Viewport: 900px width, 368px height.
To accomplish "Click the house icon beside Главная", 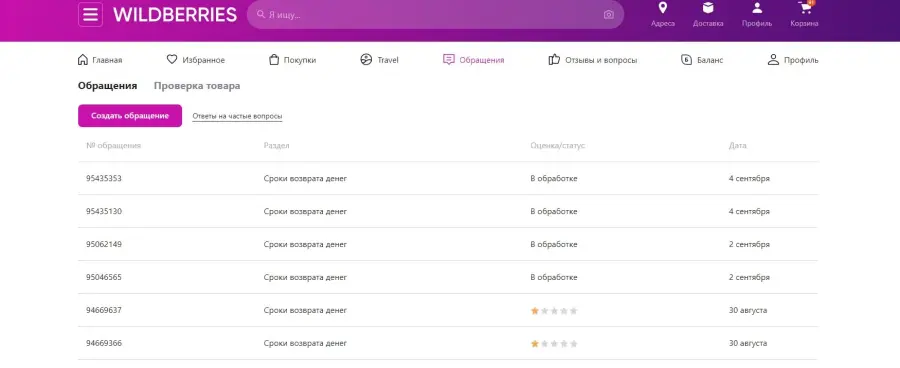I will pyautogui.click(x=83, y=60).
